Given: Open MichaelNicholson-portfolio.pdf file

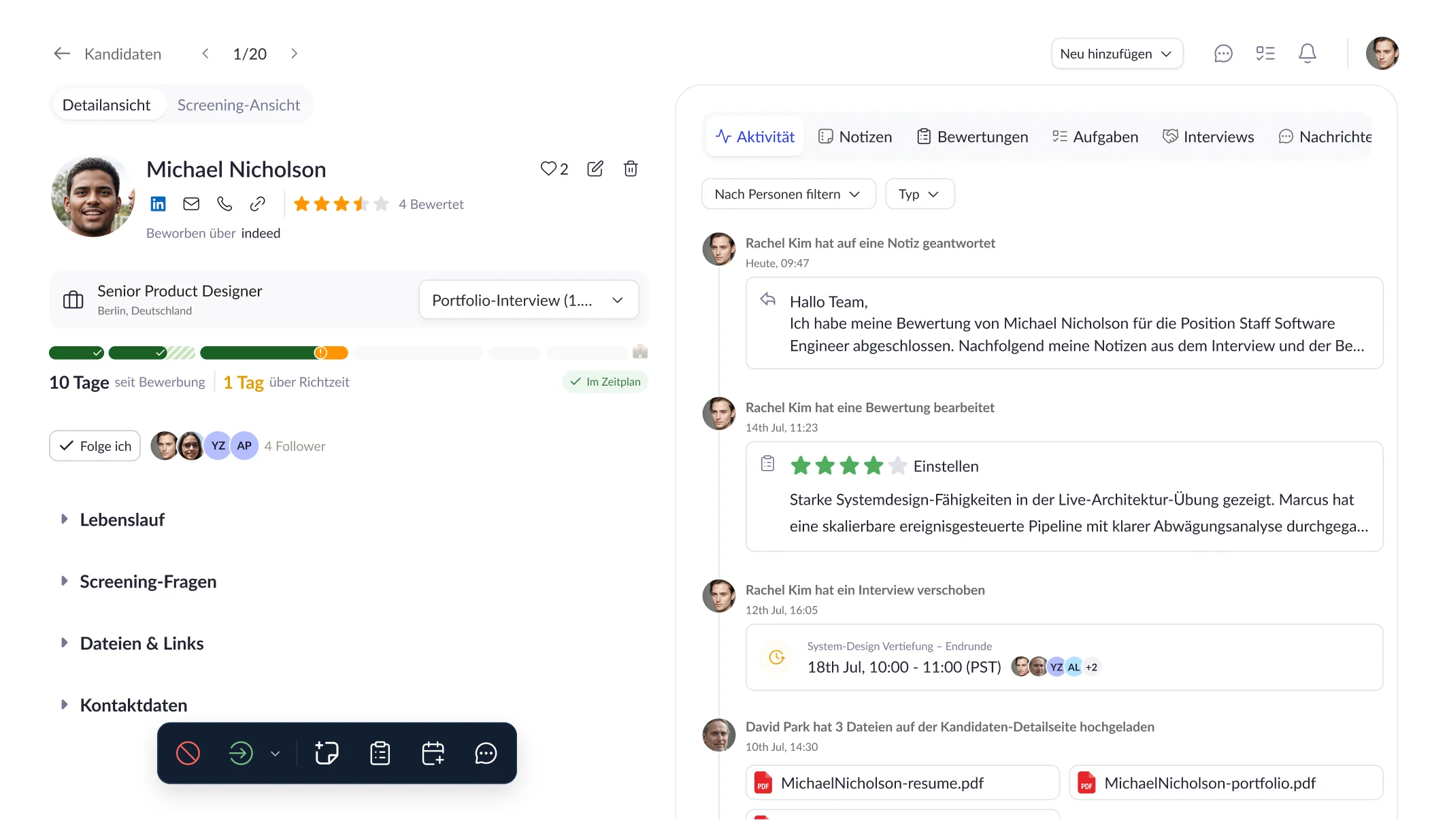Looking at the screenshot, I should [1226, 783].
